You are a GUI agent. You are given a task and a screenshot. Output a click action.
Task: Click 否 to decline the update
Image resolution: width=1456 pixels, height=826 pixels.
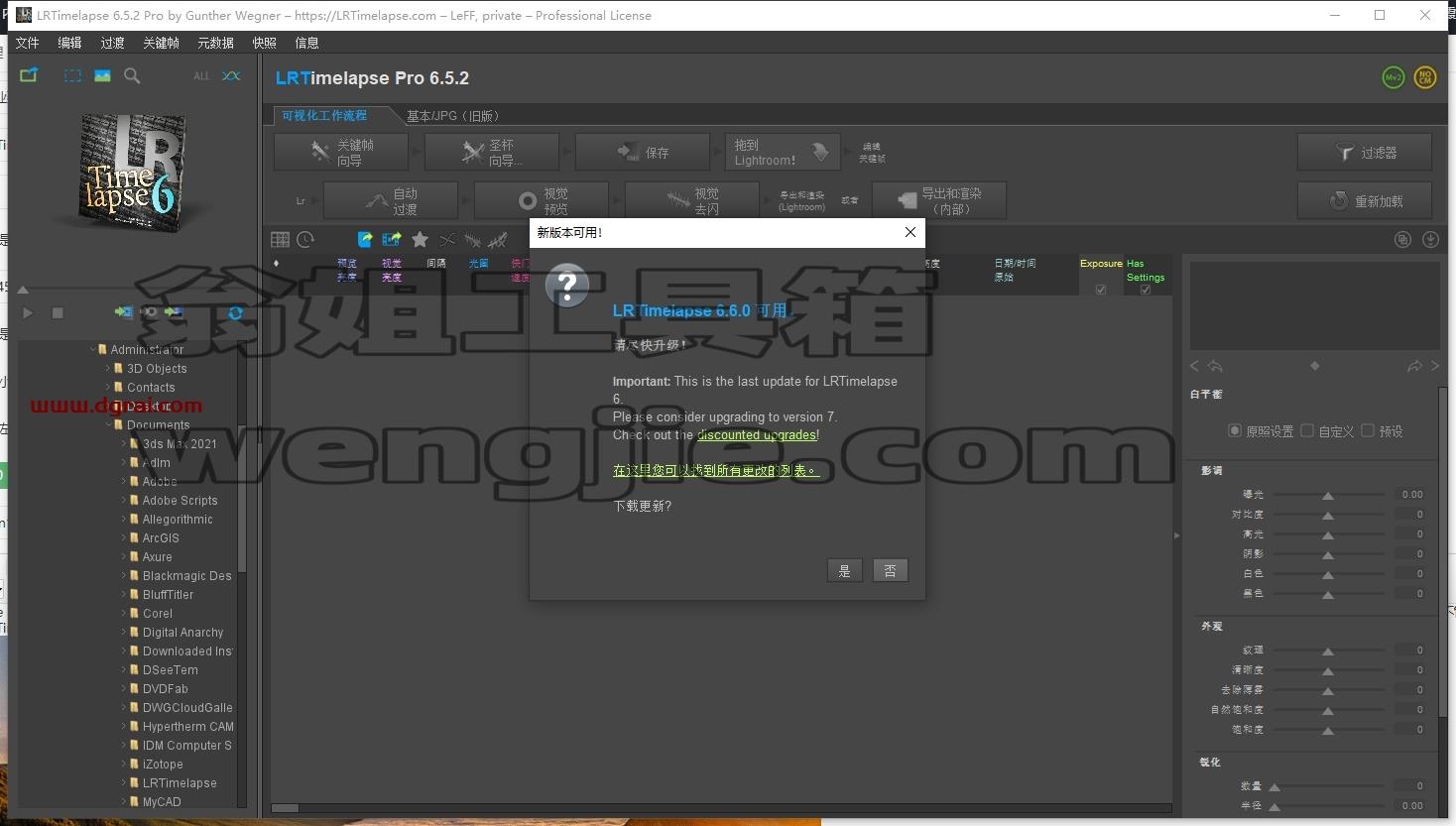click(x=890, y=570)
